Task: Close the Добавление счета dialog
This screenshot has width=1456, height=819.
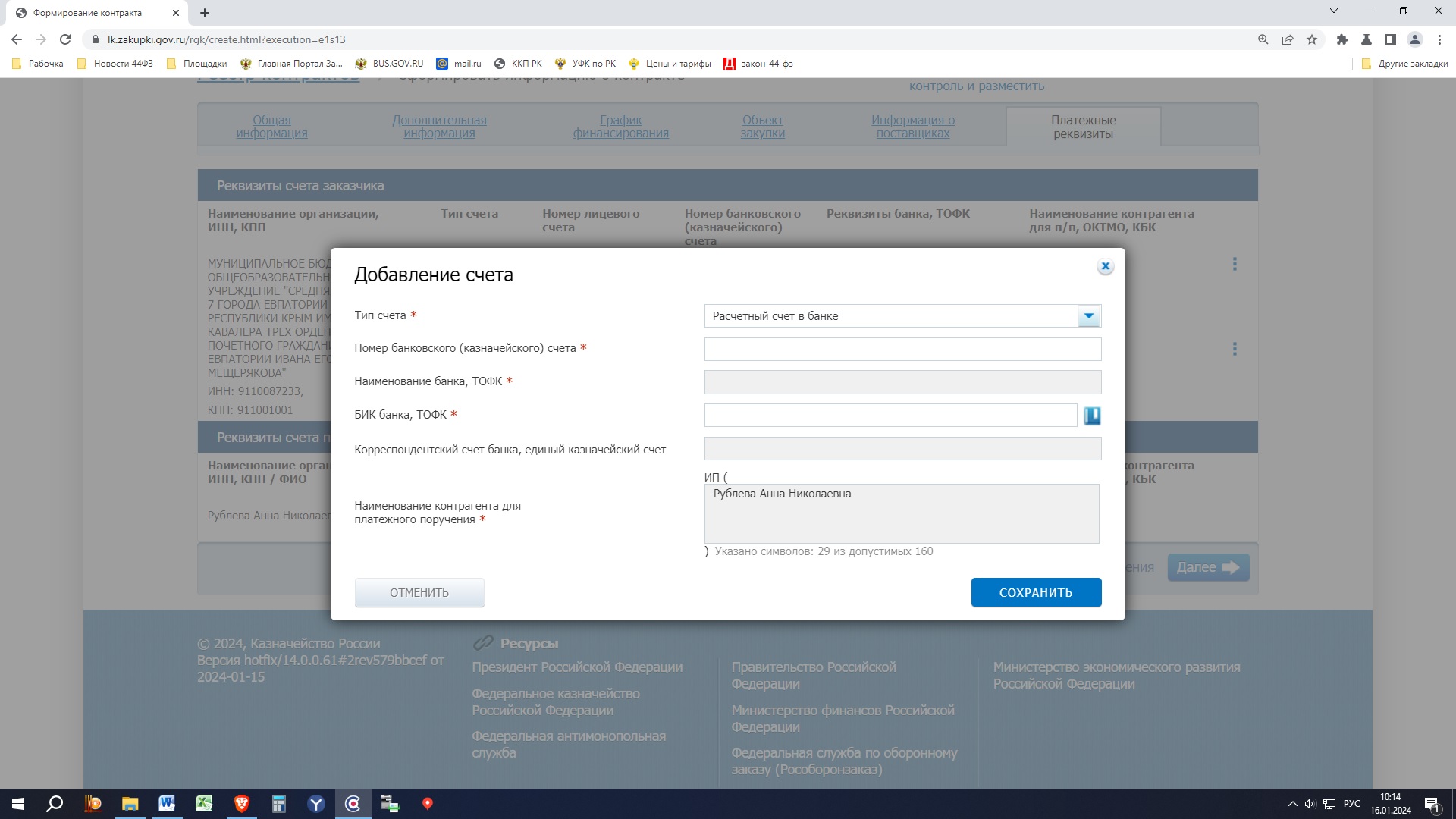Action: (x=1106, y=266)
